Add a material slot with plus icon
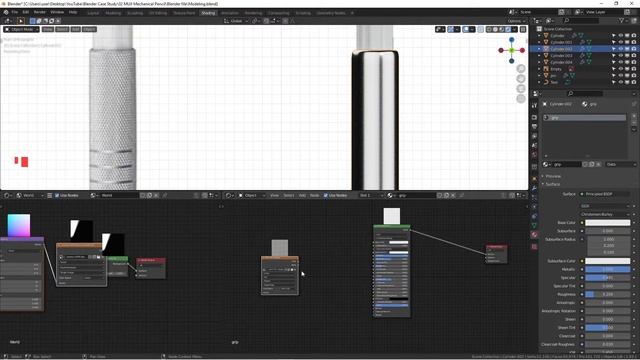 coord(634,116)
